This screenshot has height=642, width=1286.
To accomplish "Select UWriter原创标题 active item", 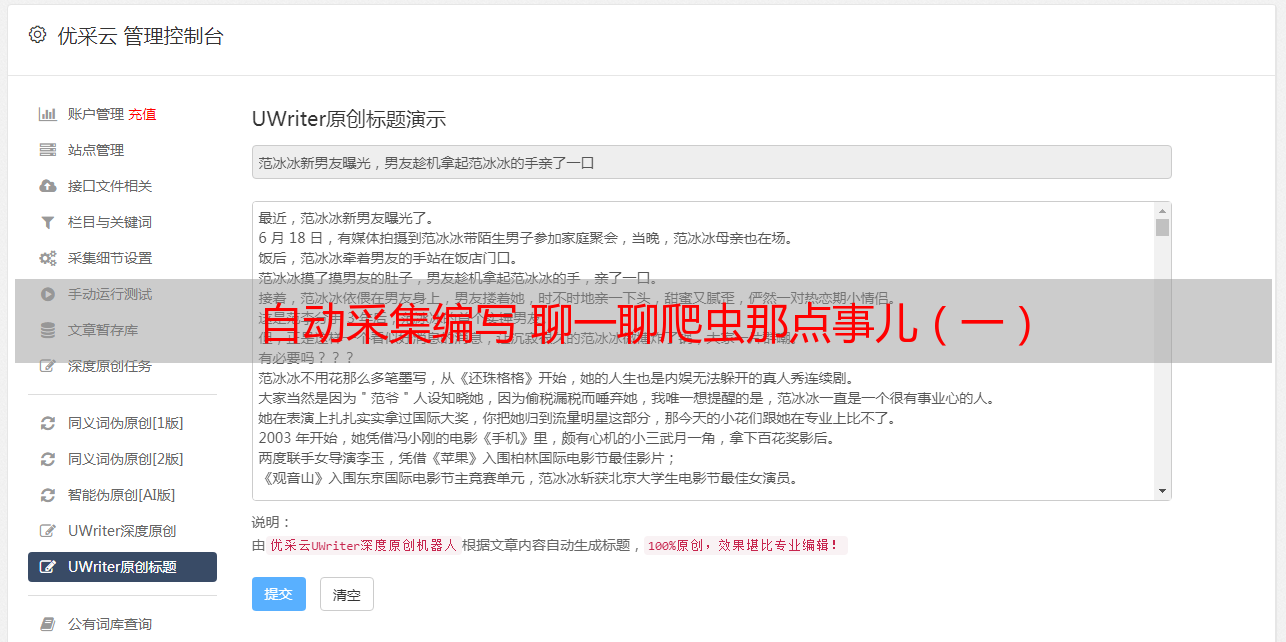I will tap(122, 567).
